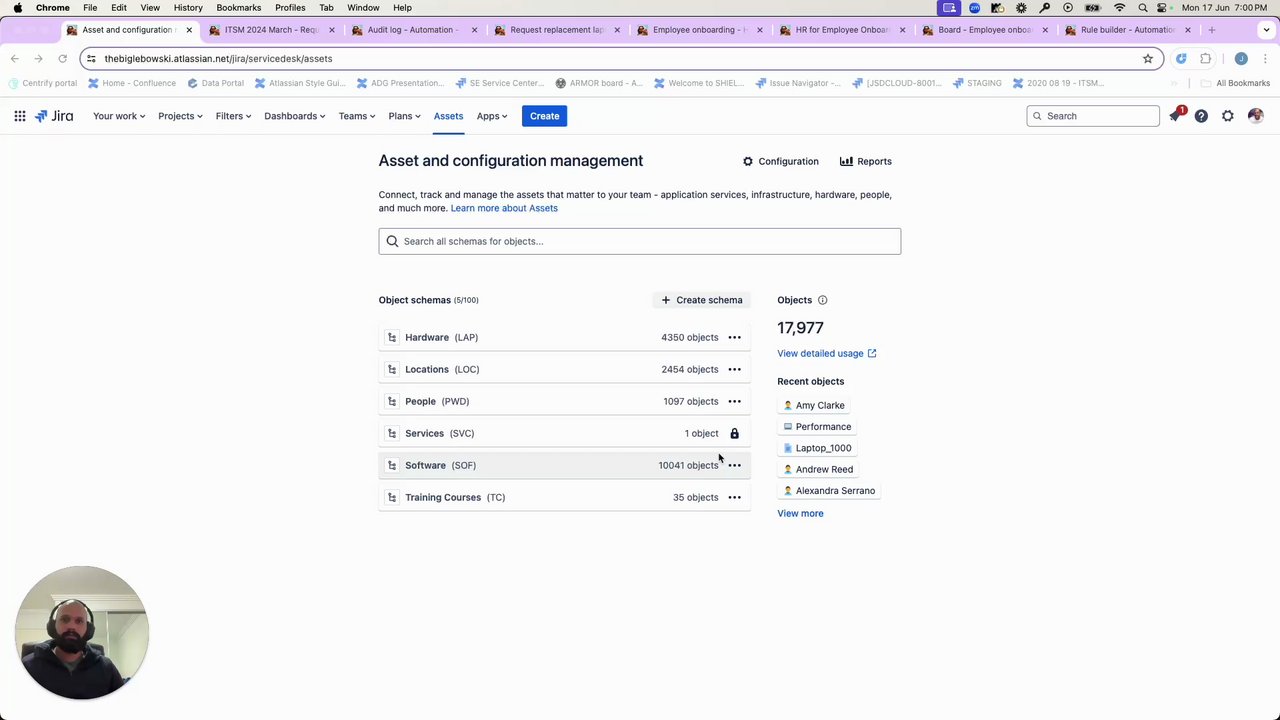Open the Configuration page
Screen dimensions: 1280x720
780,161
